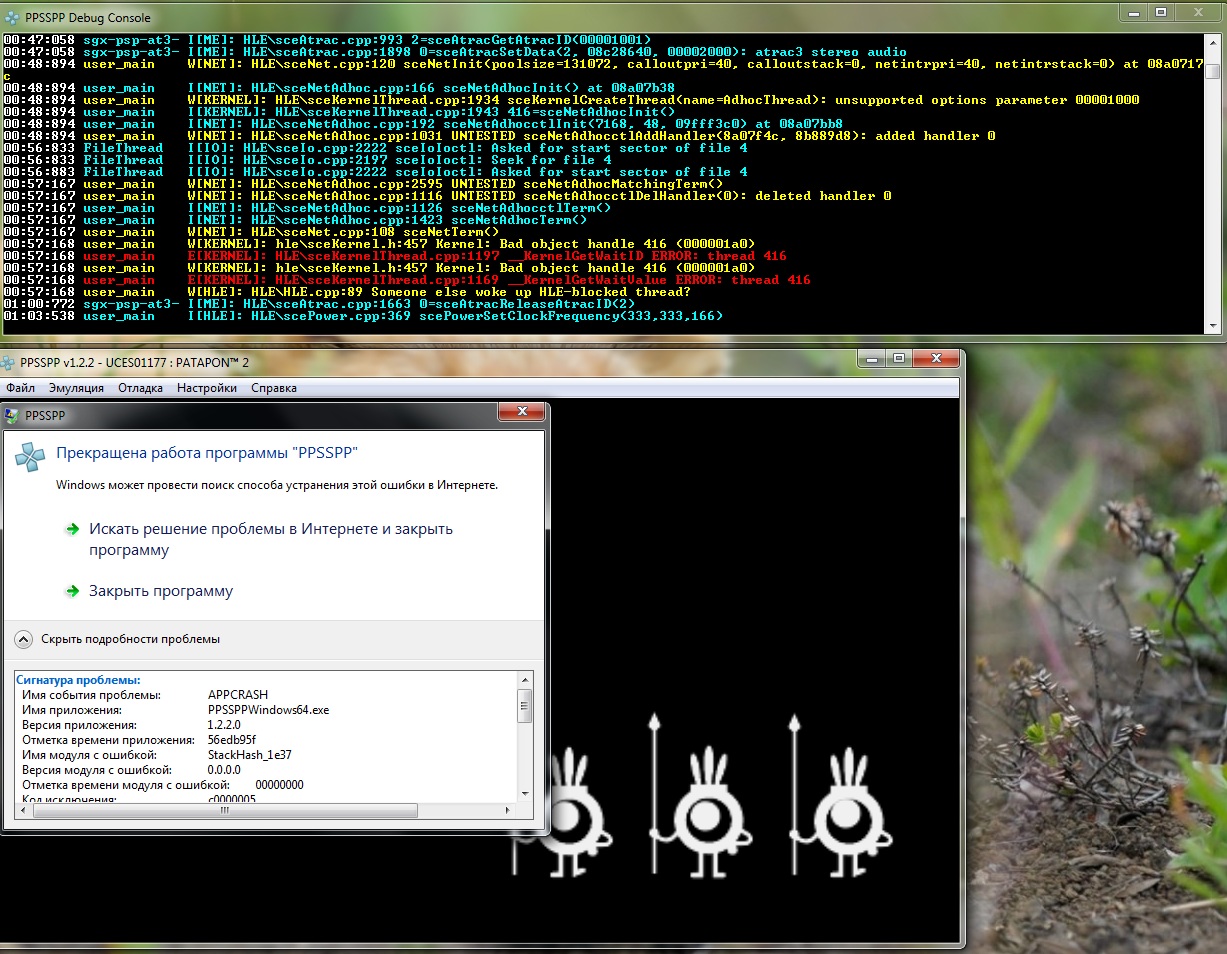Image resolution: width=1227 pixels, height=954 pixels.
Task: Open the Настройки menu
Action: coord(208,388)
